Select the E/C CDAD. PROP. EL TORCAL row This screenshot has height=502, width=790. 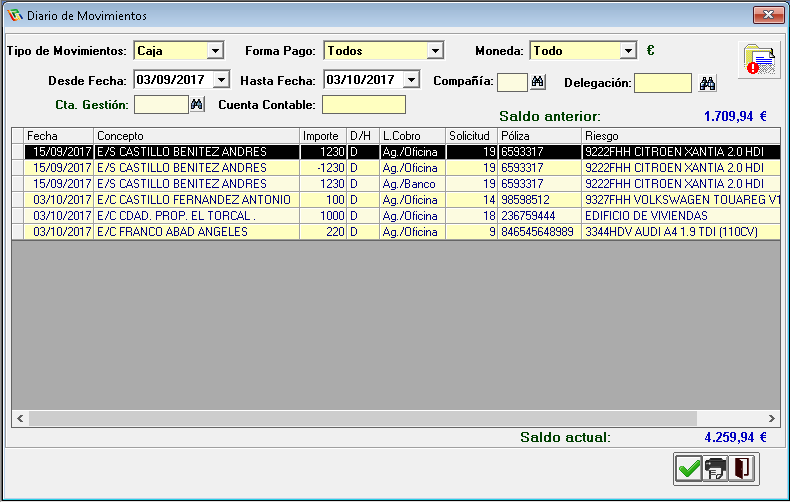click(x=396, y=216)
